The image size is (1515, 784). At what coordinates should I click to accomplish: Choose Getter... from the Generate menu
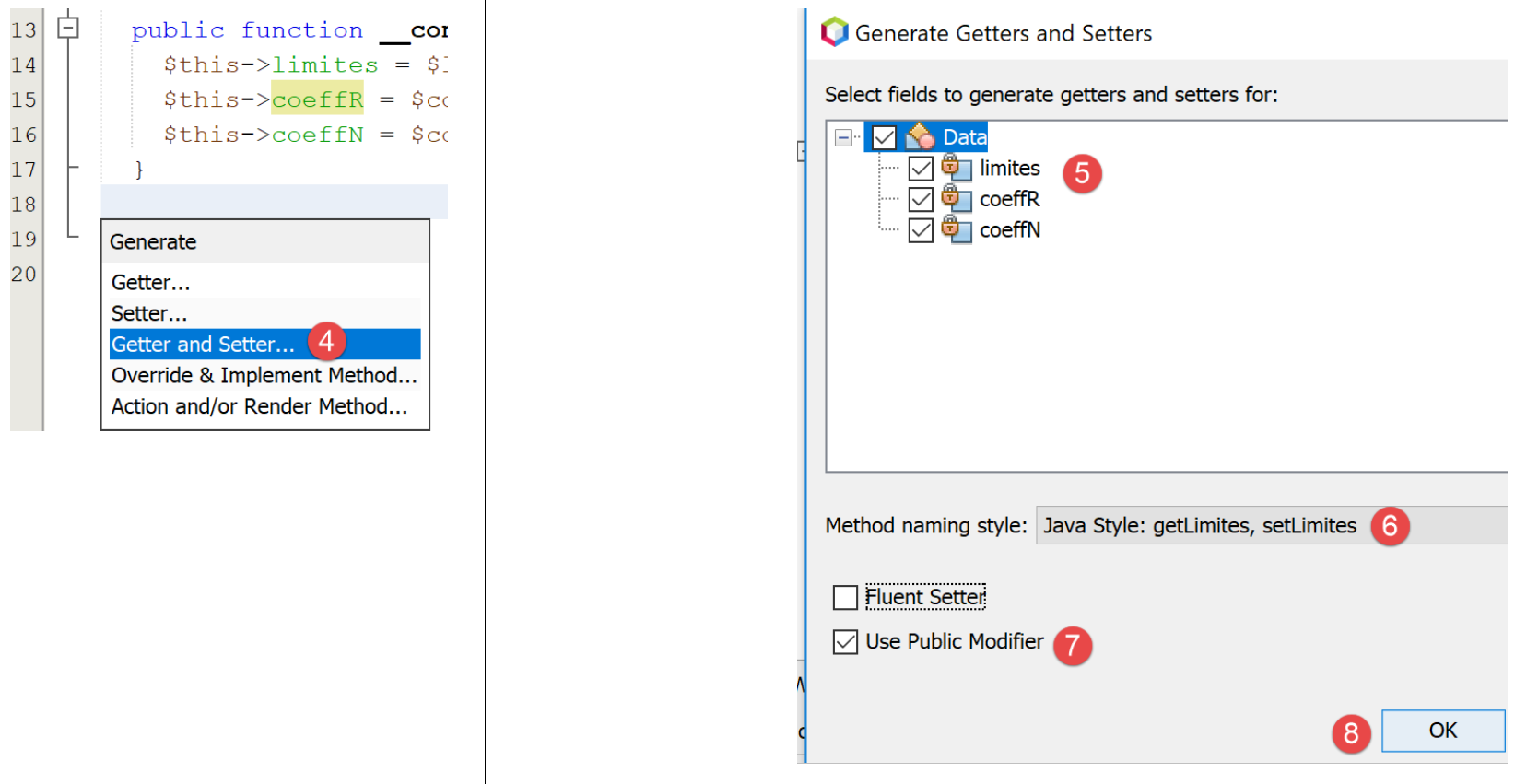(x=151, y=283)
